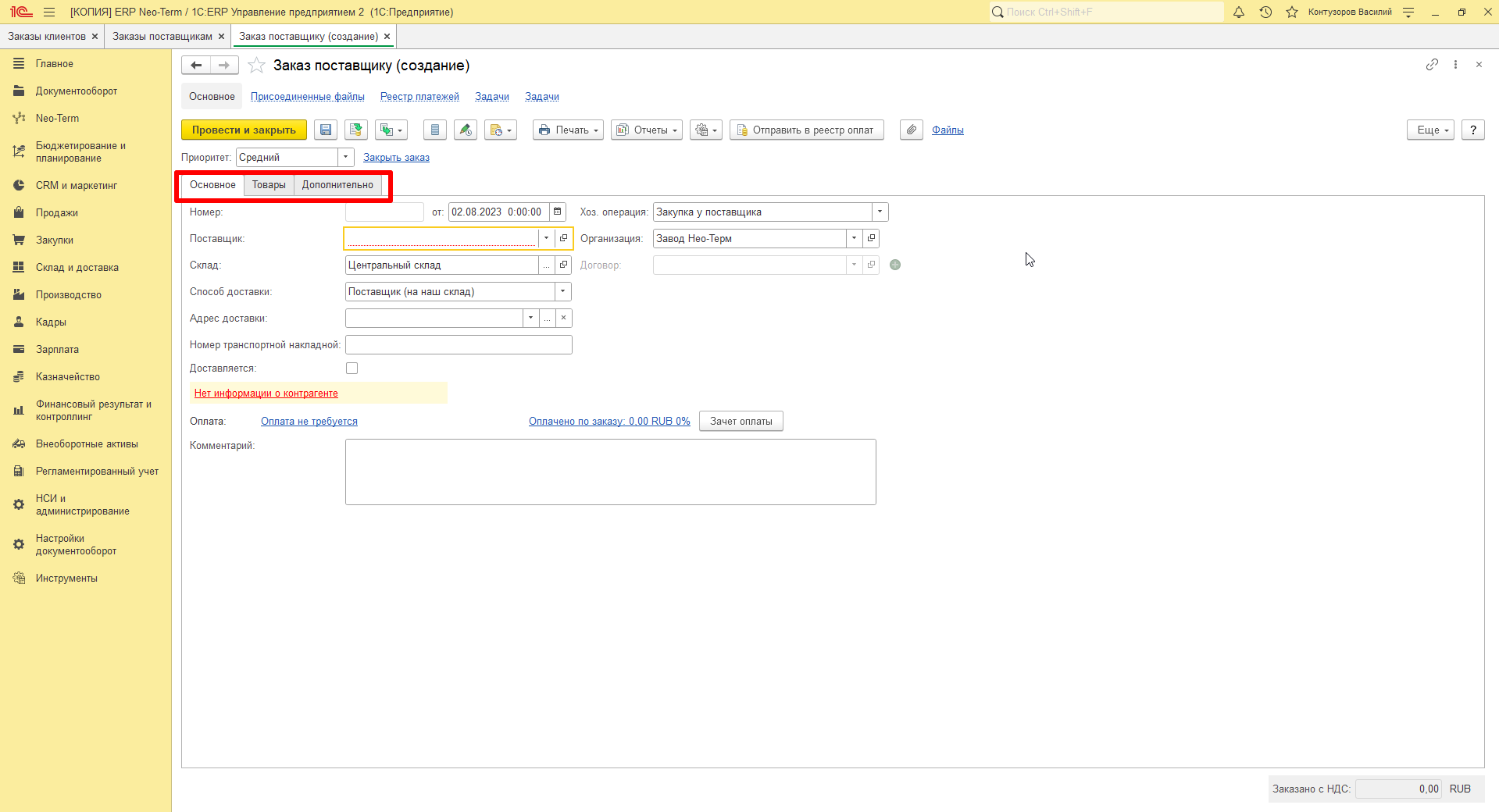Click the Save (floppy disk) toolbar icon
This screenshot has height=812, width=1499.
pyautogui.click(x=326, y=130)
